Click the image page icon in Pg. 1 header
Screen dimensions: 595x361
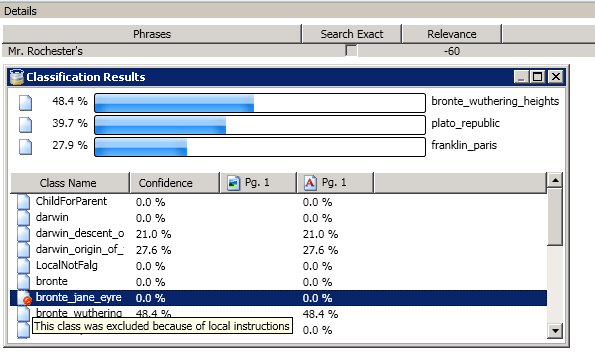[x=233, y=183]
